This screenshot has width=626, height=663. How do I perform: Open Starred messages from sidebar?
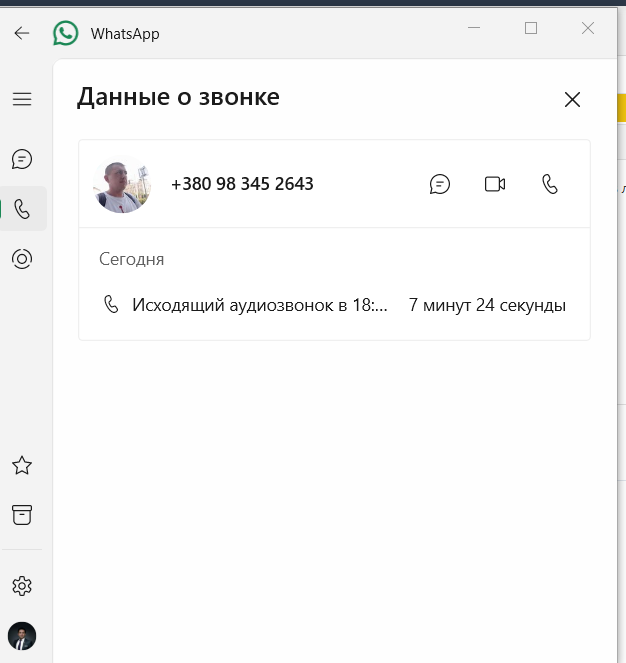[x=22, y=466]
